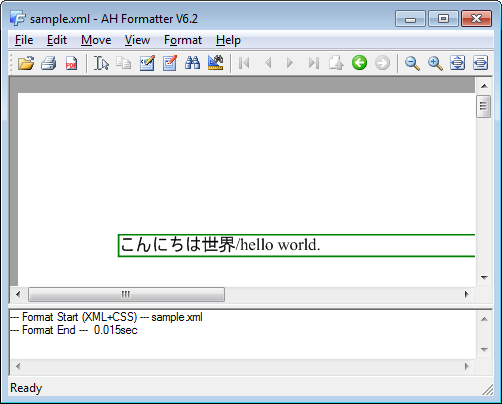Open a document with the folder icon
This screenshot has width=502, height=404.
(x=26, y=63)
